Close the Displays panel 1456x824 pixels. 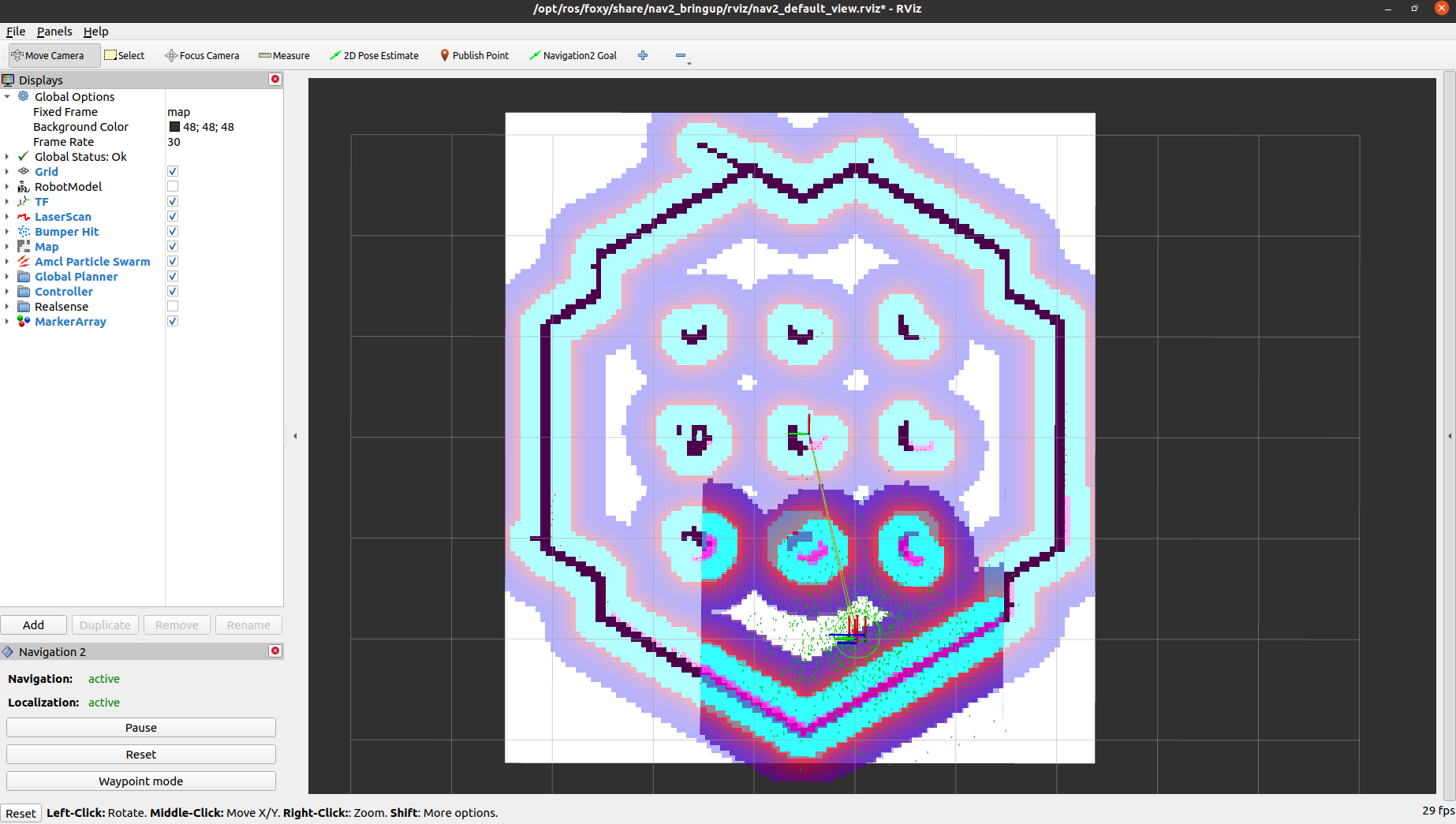tap(275, 80)
